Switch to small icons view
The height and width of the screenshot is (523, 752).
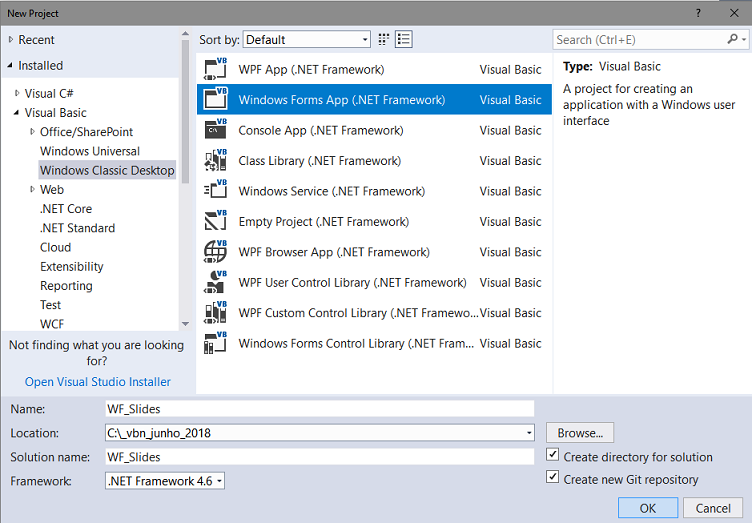point(383,39)
